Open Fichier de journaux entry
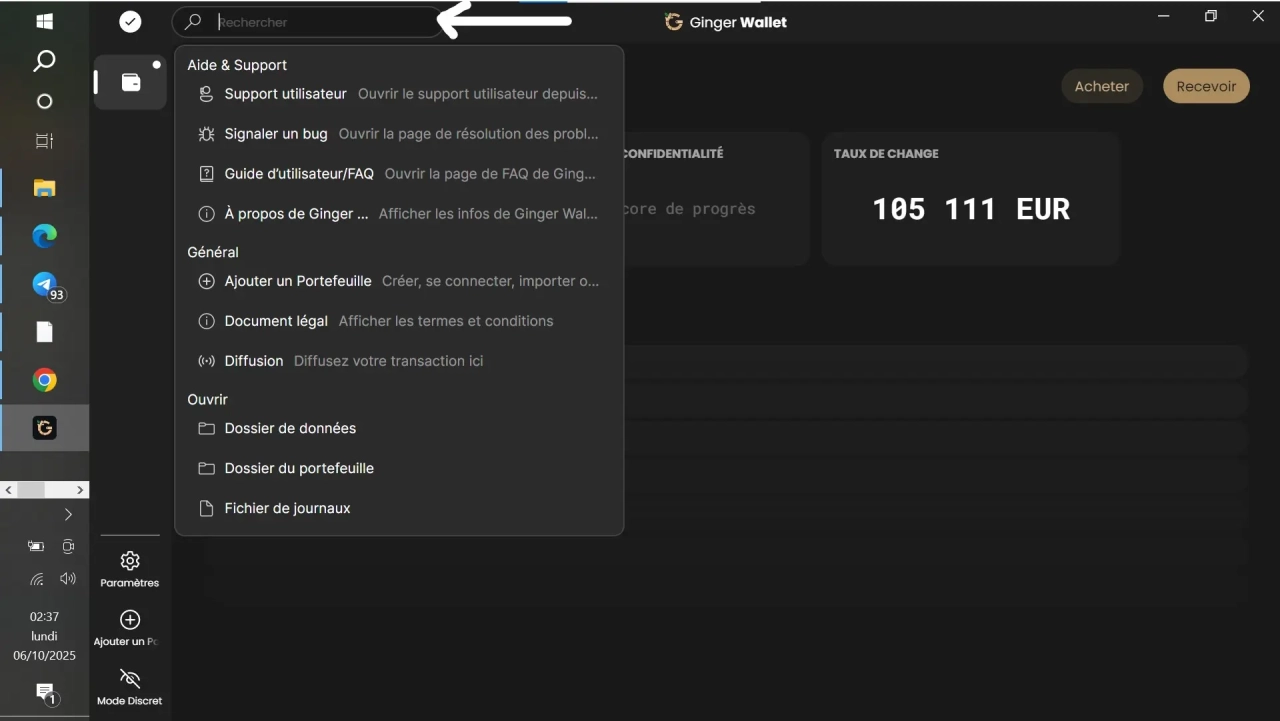The width and height of the screenshot is (1280, 721). click(x=399, y=508)
